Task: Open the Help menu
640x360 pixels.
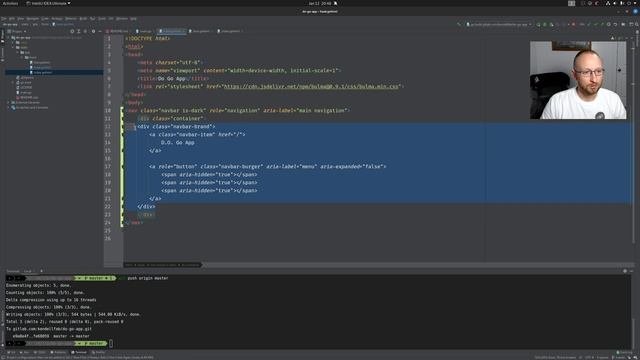Action: 133,18
